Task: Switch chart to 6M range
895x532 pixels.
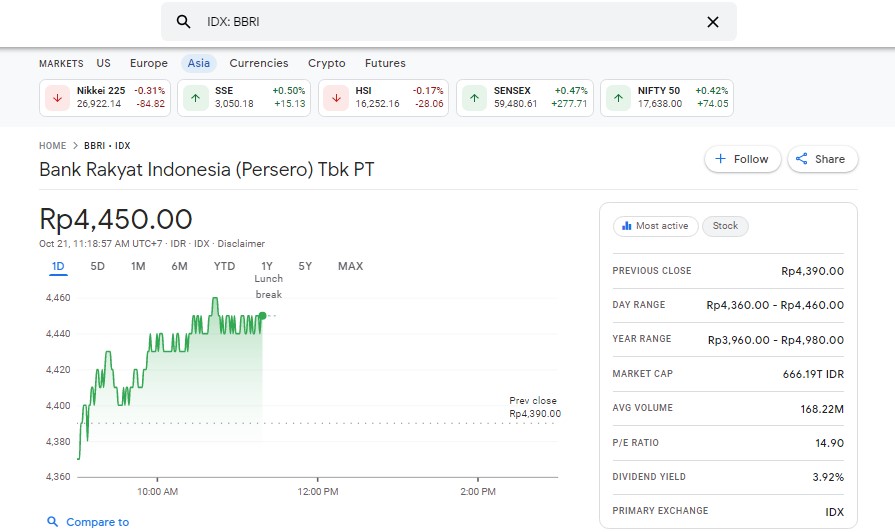Action: [x=179, y=267]
